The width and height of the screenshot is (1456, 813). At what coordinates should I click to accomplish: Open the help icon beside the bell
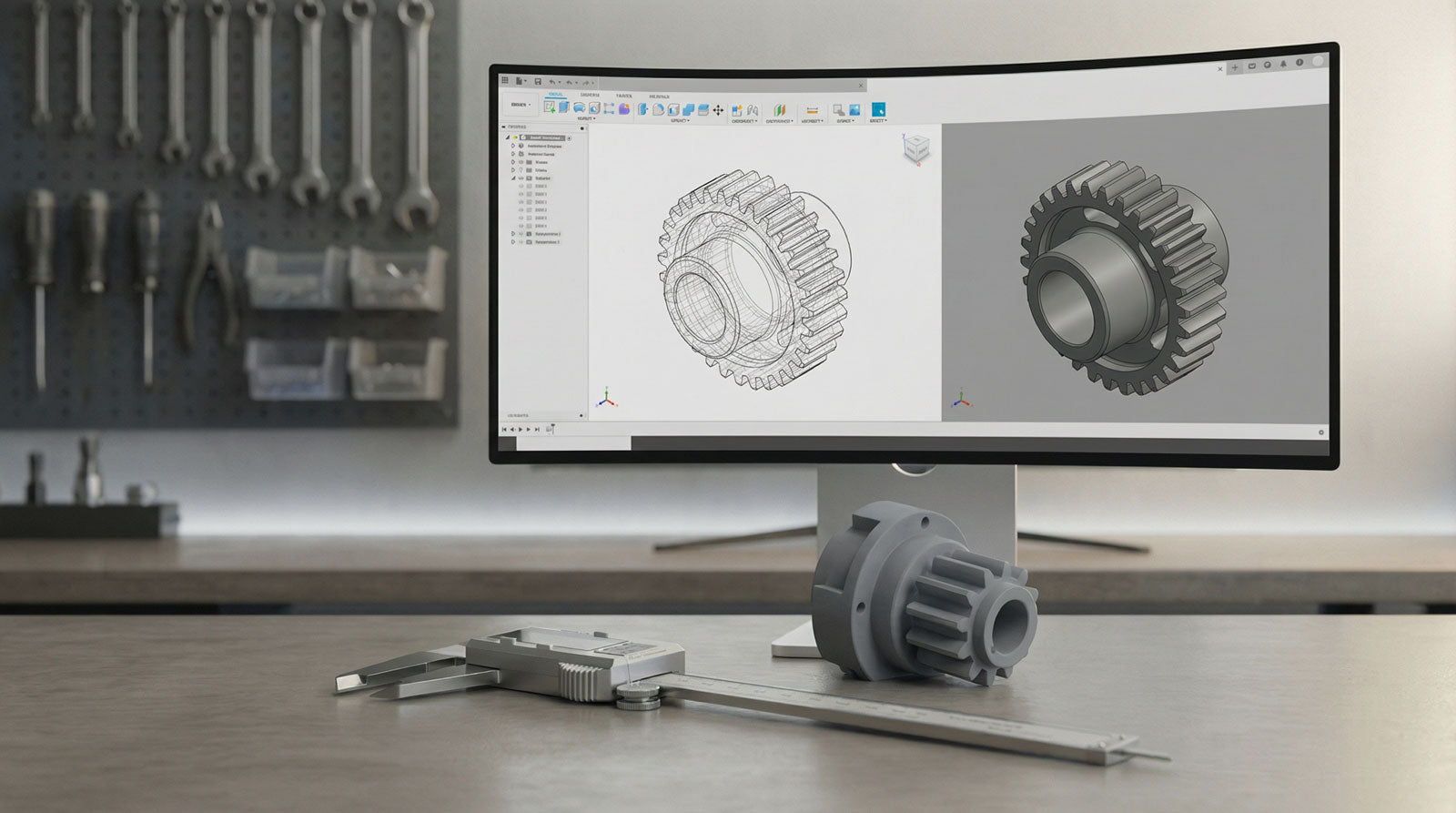(x=1299, y=62)
